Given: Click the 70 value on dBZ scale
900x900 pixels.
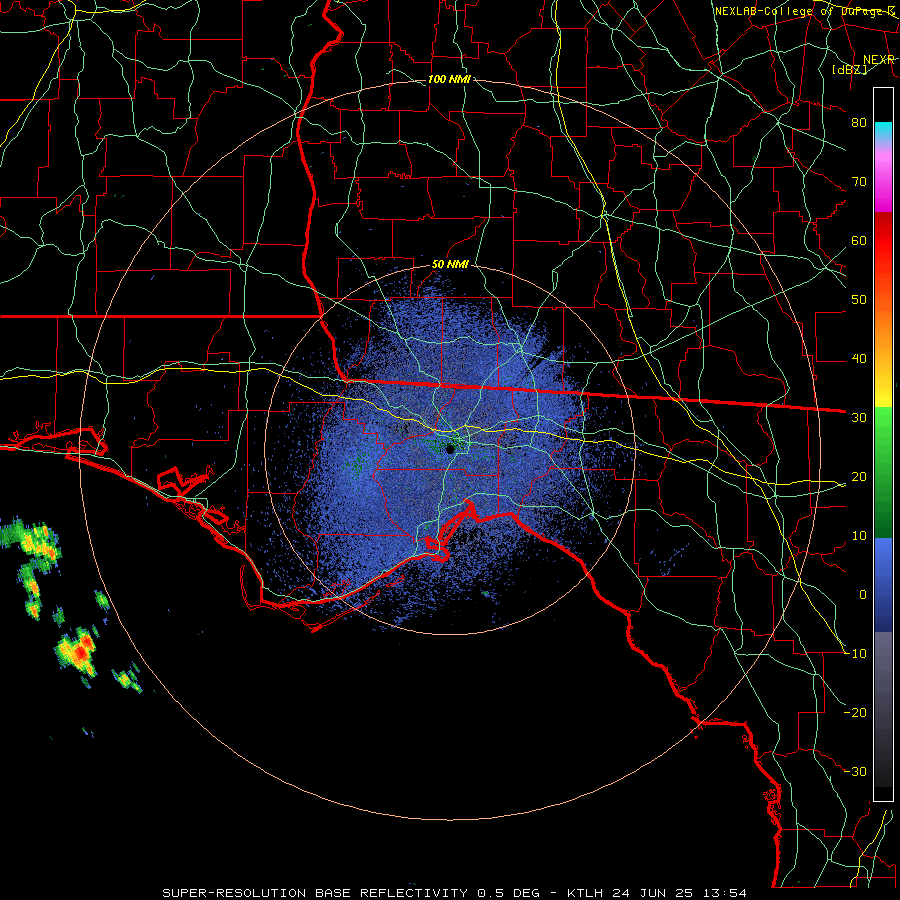Looking at the screenshot, I should [x=859, y=182].
